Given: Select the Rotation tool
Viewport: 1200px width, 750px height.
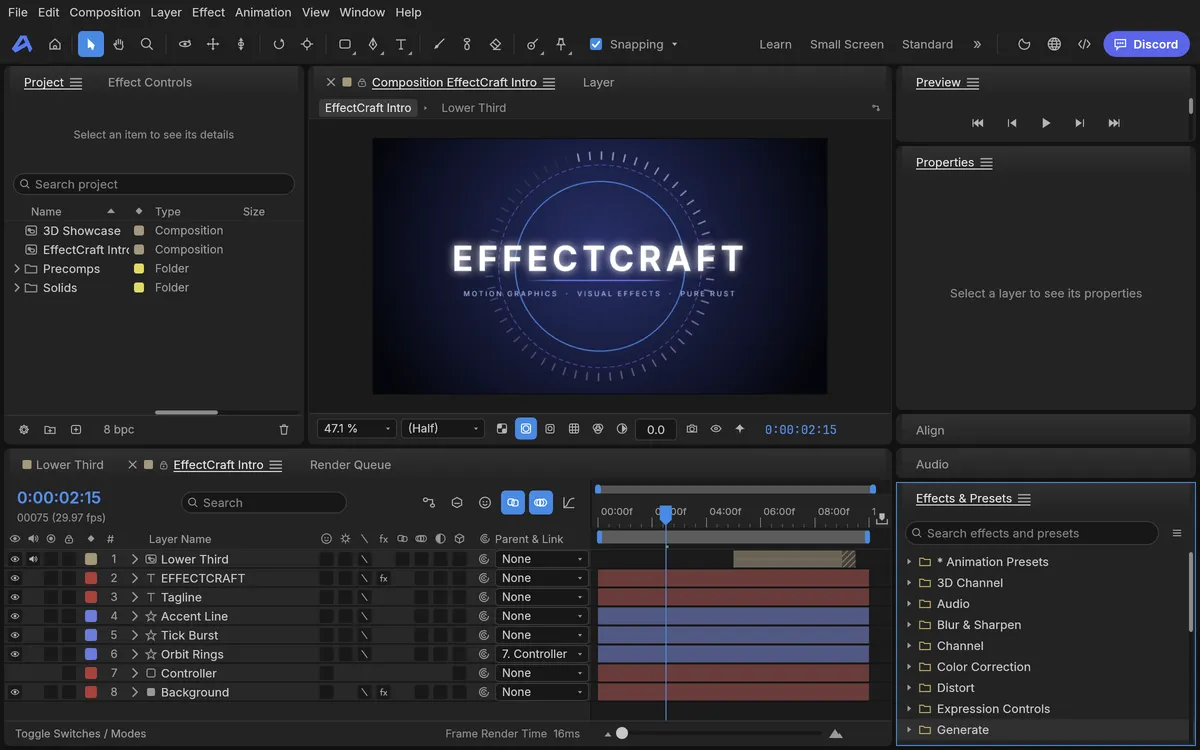Looking at the screenshot, I should pyautogui.click(x=279, y=44).
